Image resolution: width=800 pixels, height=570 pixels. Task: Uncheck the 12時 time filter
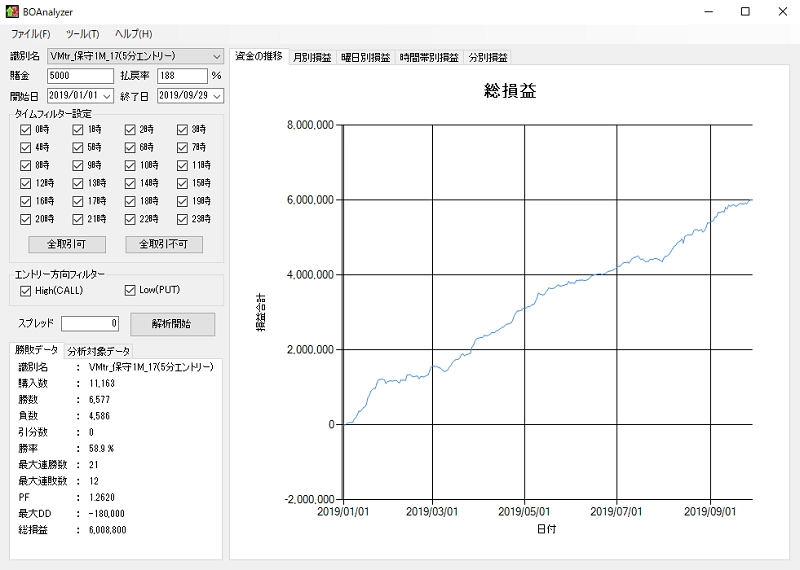click(x=26, y=183)
